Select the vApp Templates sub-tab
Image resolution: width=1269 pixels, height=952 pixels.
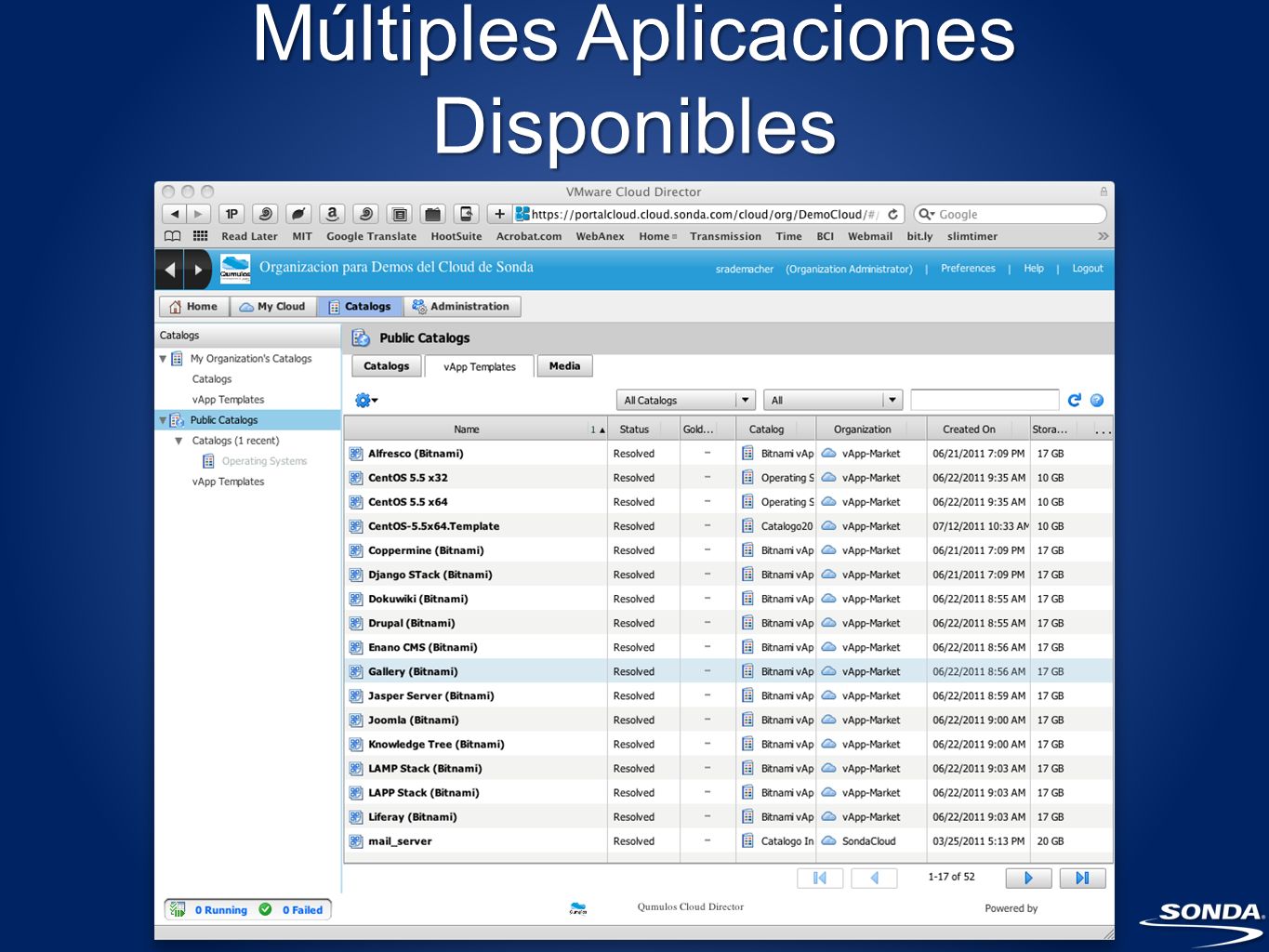coord(479,366)
